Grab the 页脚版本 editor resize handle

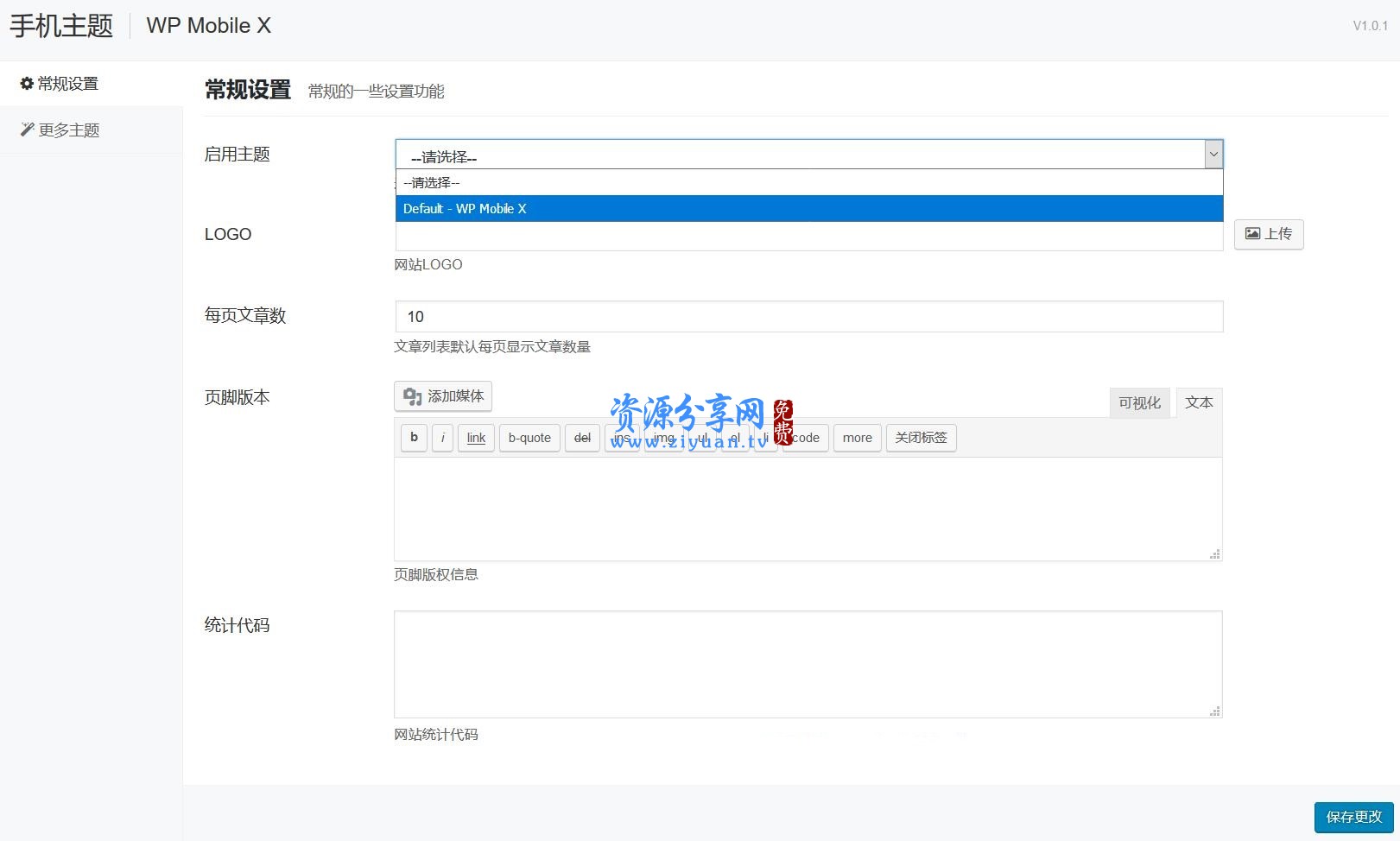click(1215, 554)
